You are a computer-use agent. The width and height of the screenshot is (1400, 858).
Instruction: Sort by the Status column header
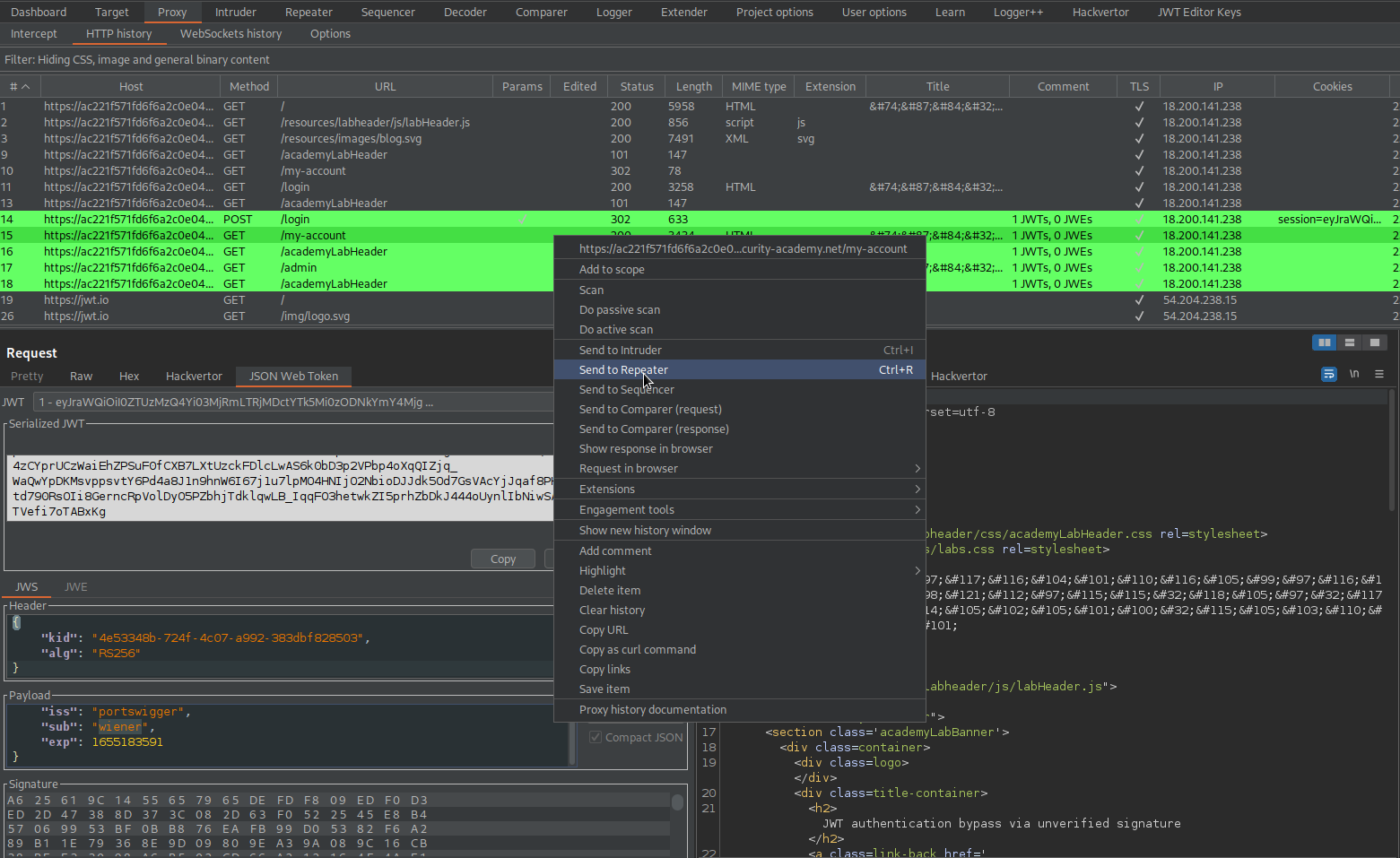click(637, 87)
